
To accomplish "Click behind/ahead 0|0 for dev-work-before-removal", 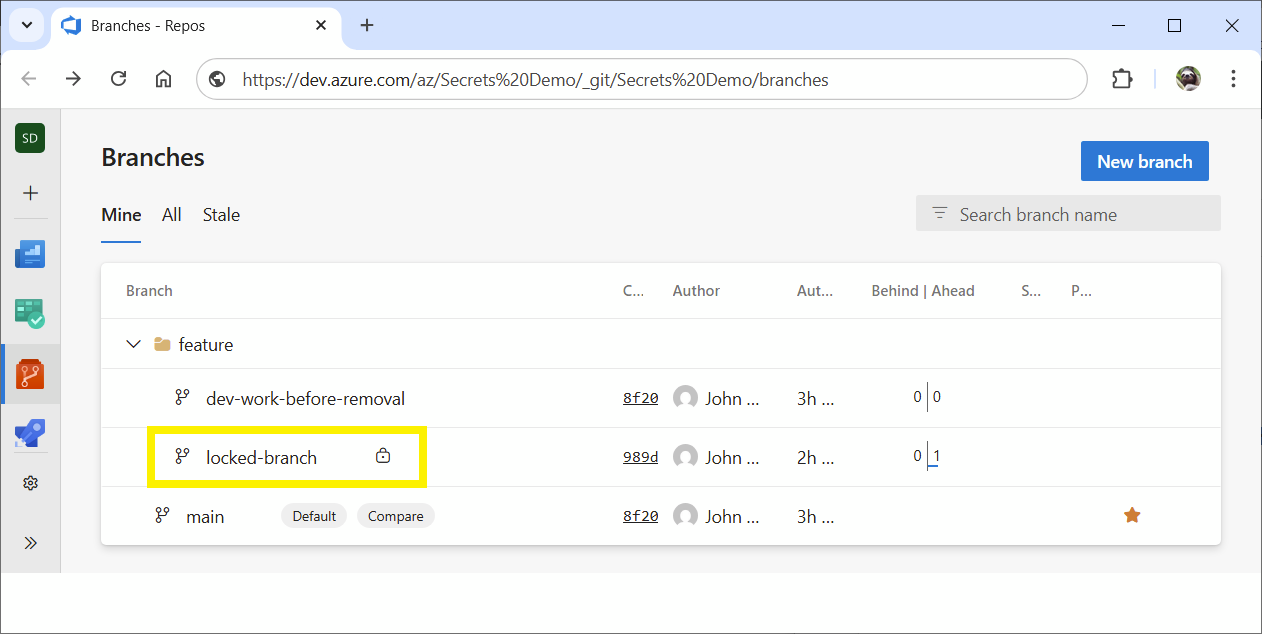I will (927, 397).
